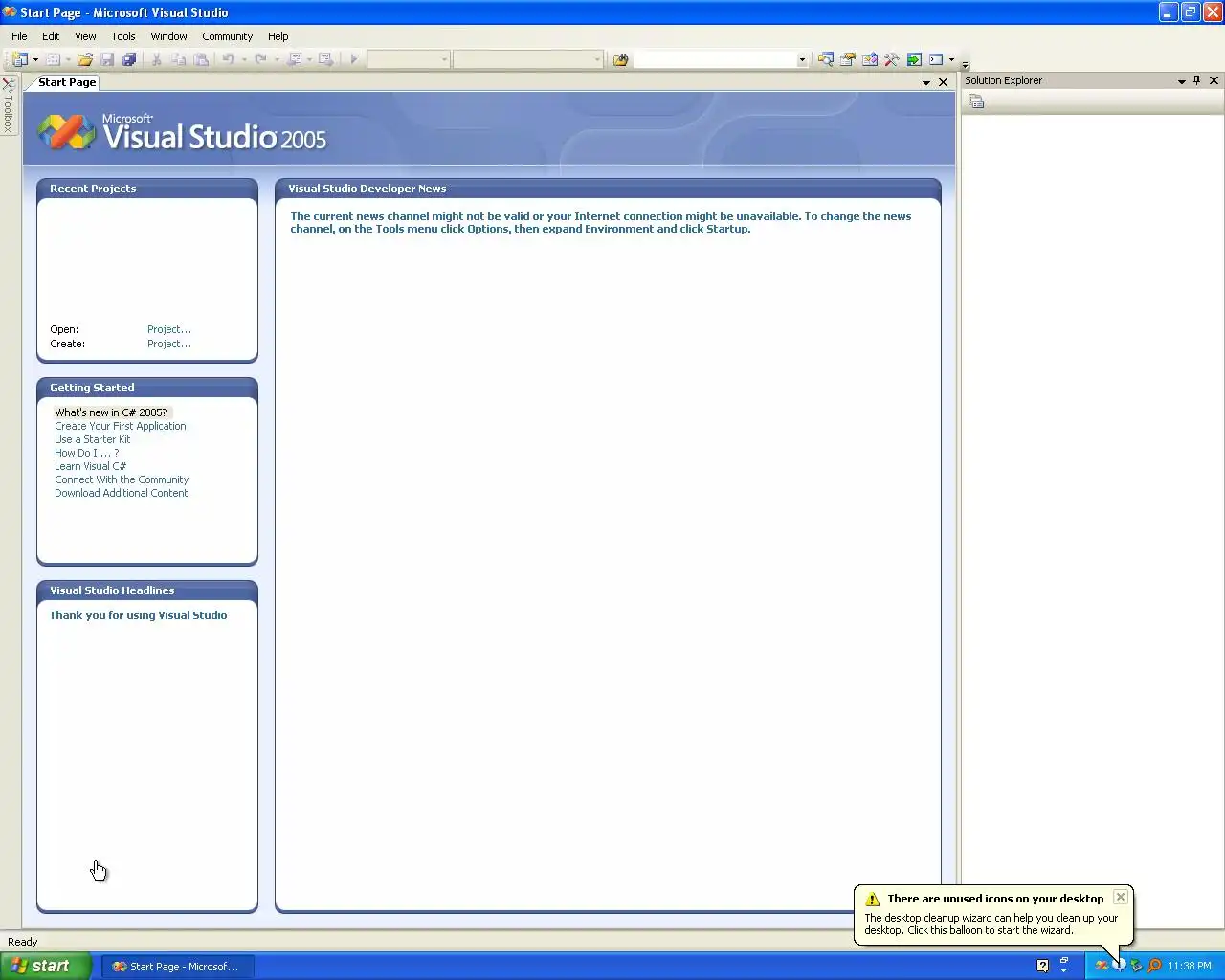This screenshot has width=1225, height=980.
Task: Open the Solution Configurations combo box
Action: pos(409,59)
